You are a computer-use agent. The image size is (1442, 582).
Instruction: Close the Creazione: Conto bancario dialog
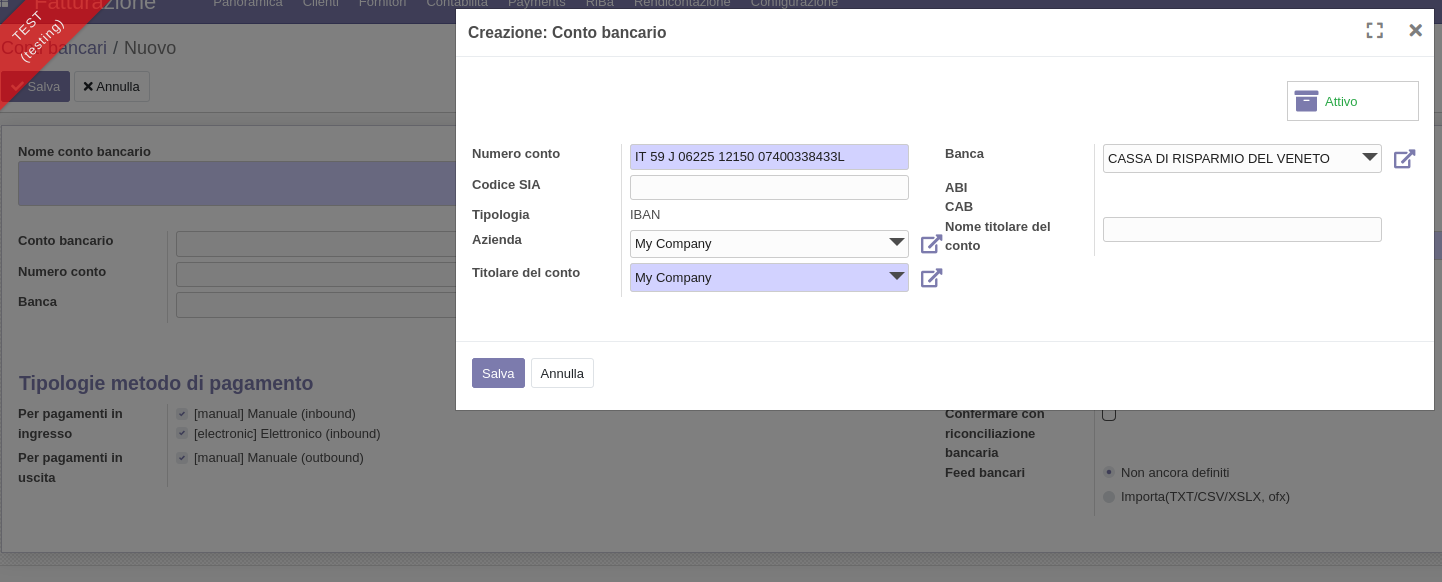point(1415,31)
